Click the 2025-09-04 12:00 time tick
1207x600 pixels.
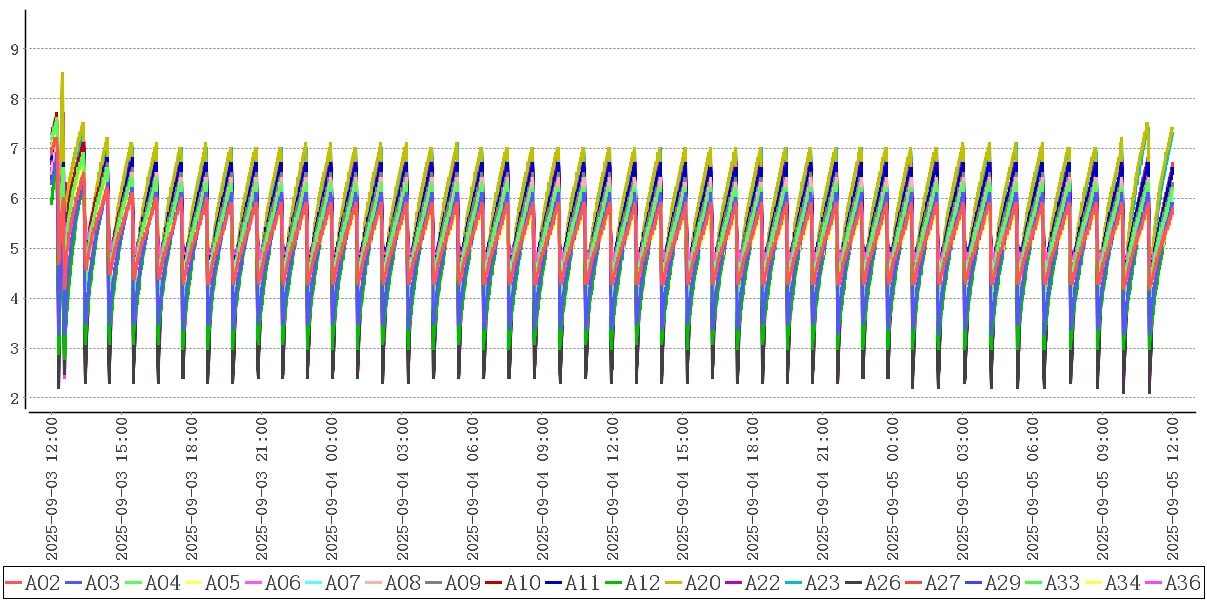coord(613,490)
